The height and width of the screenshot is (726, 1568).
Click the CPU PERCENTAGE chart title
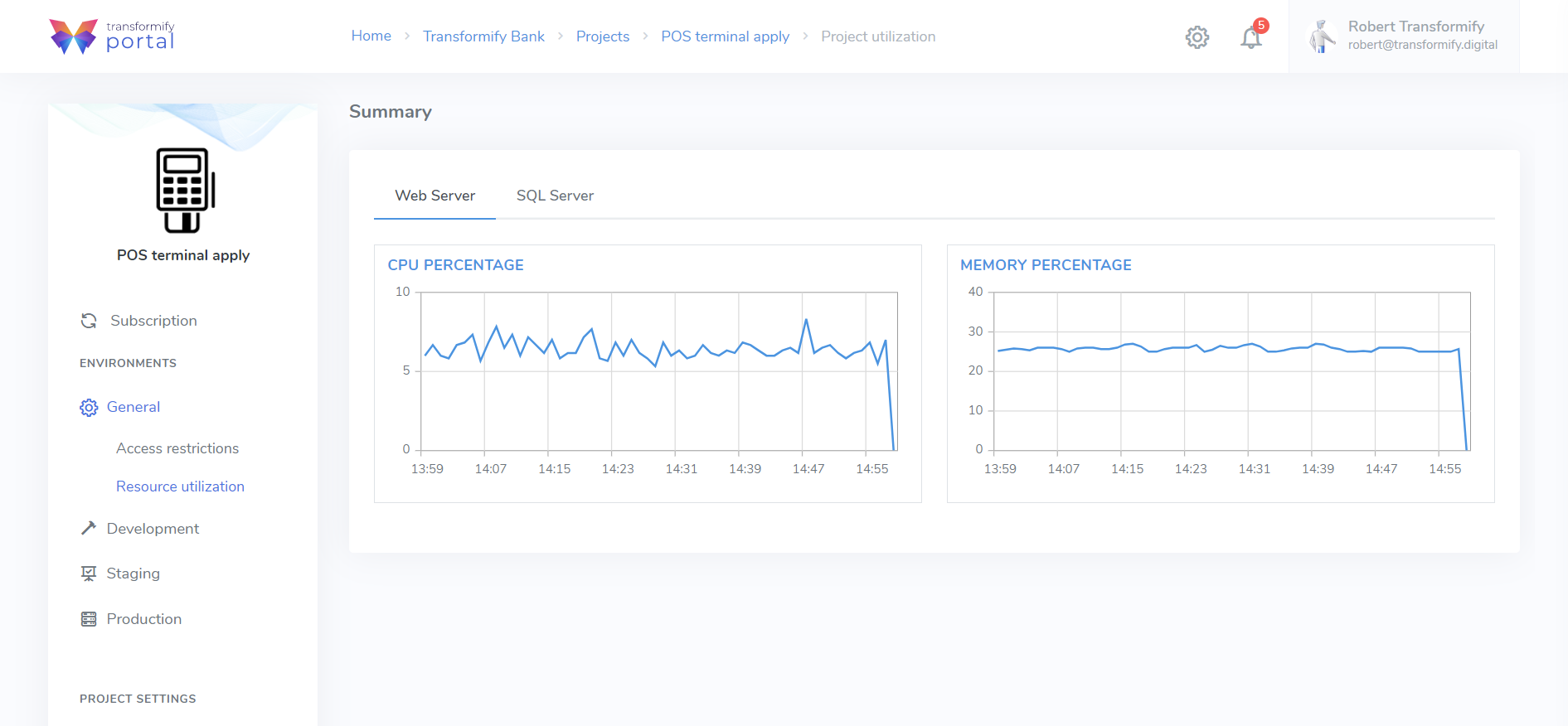[455, 265]
